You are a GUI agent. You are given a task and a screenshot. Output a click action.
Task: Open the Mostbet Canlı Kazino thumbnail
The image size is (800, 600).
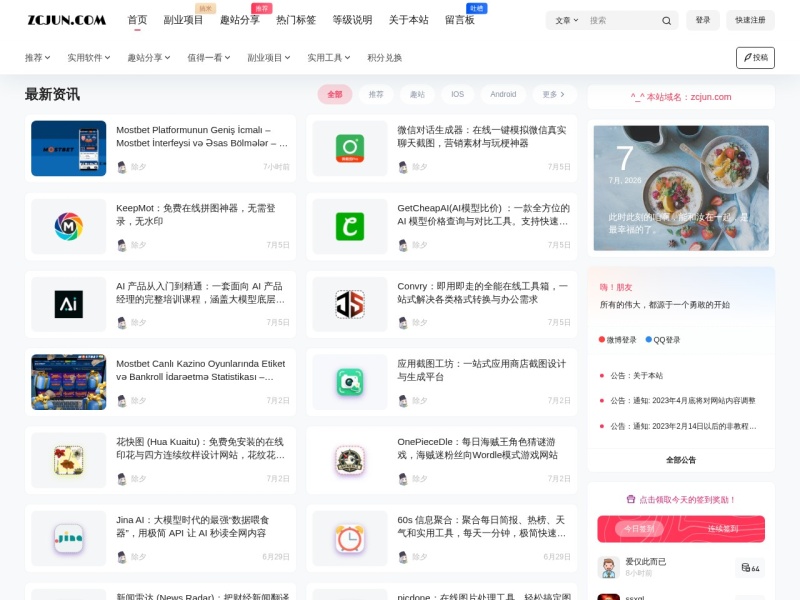click(x=68, y=382)
